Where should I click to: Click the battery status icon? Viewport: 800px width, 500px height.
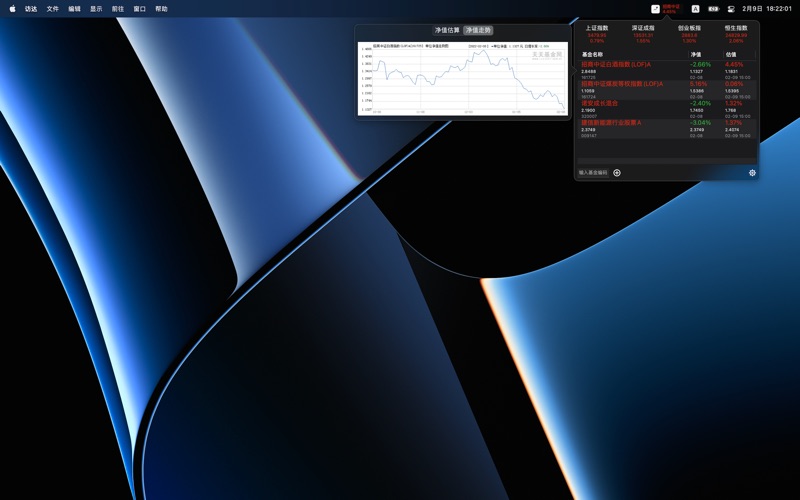coord(713,9)
